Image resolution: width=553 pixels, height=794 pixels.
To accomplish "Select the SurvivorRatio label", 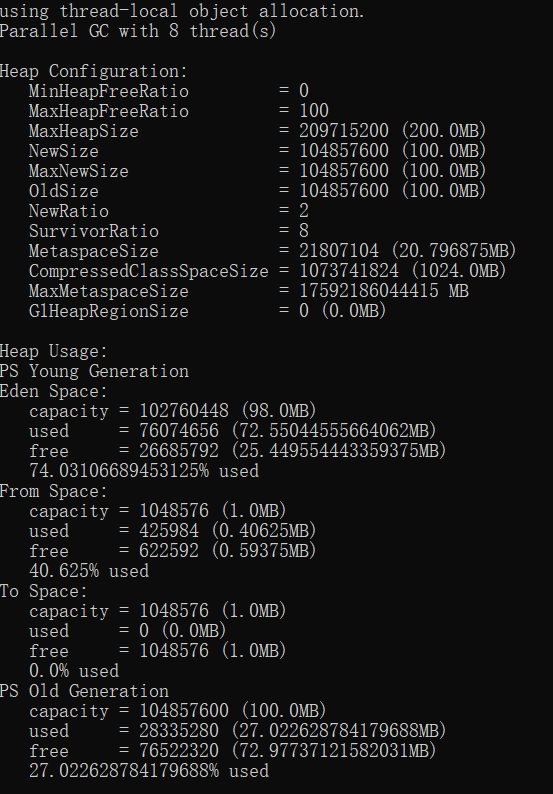I will tap(94, 231).
